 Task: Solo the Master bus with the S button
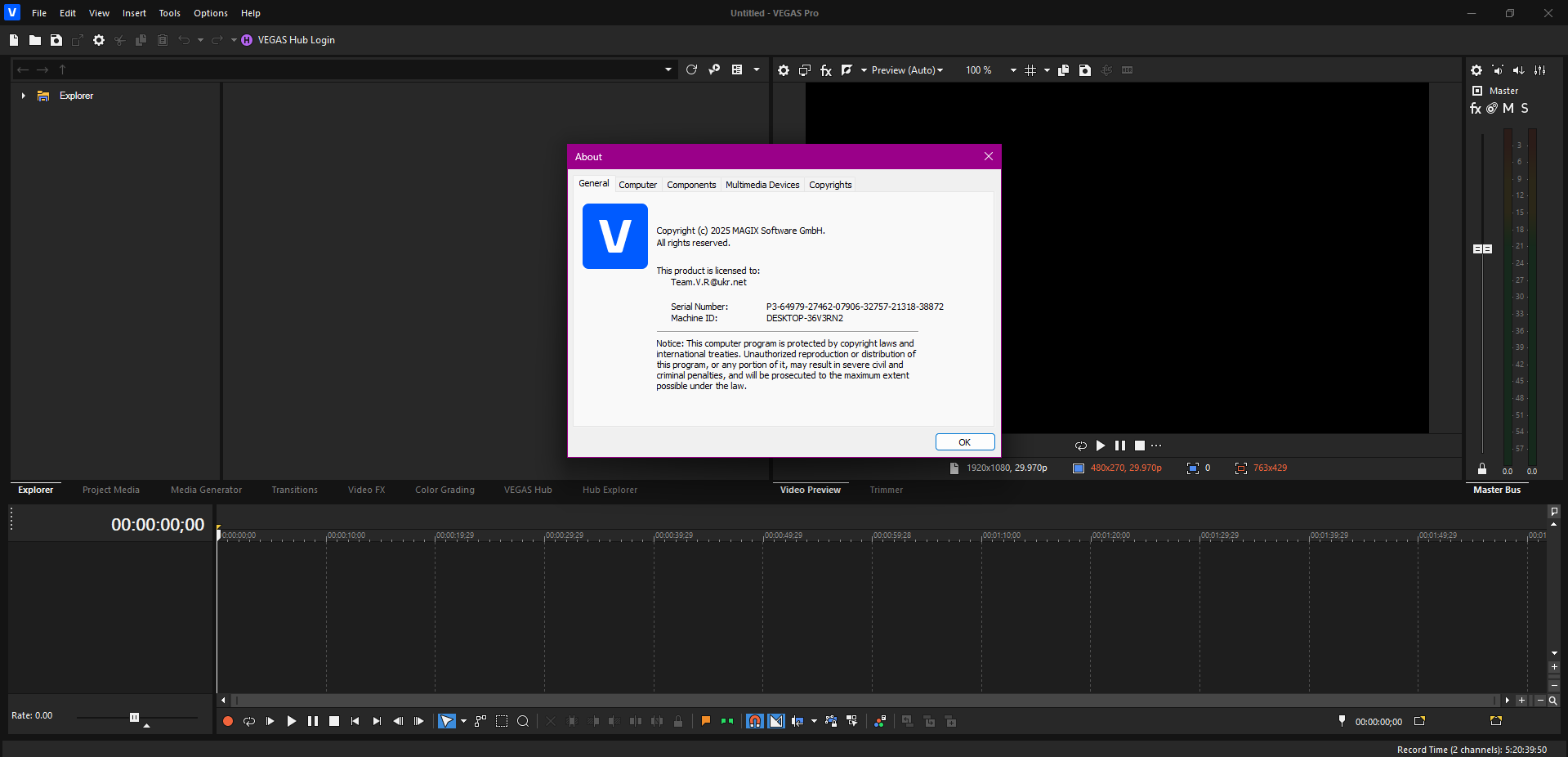click(1525, 109)
